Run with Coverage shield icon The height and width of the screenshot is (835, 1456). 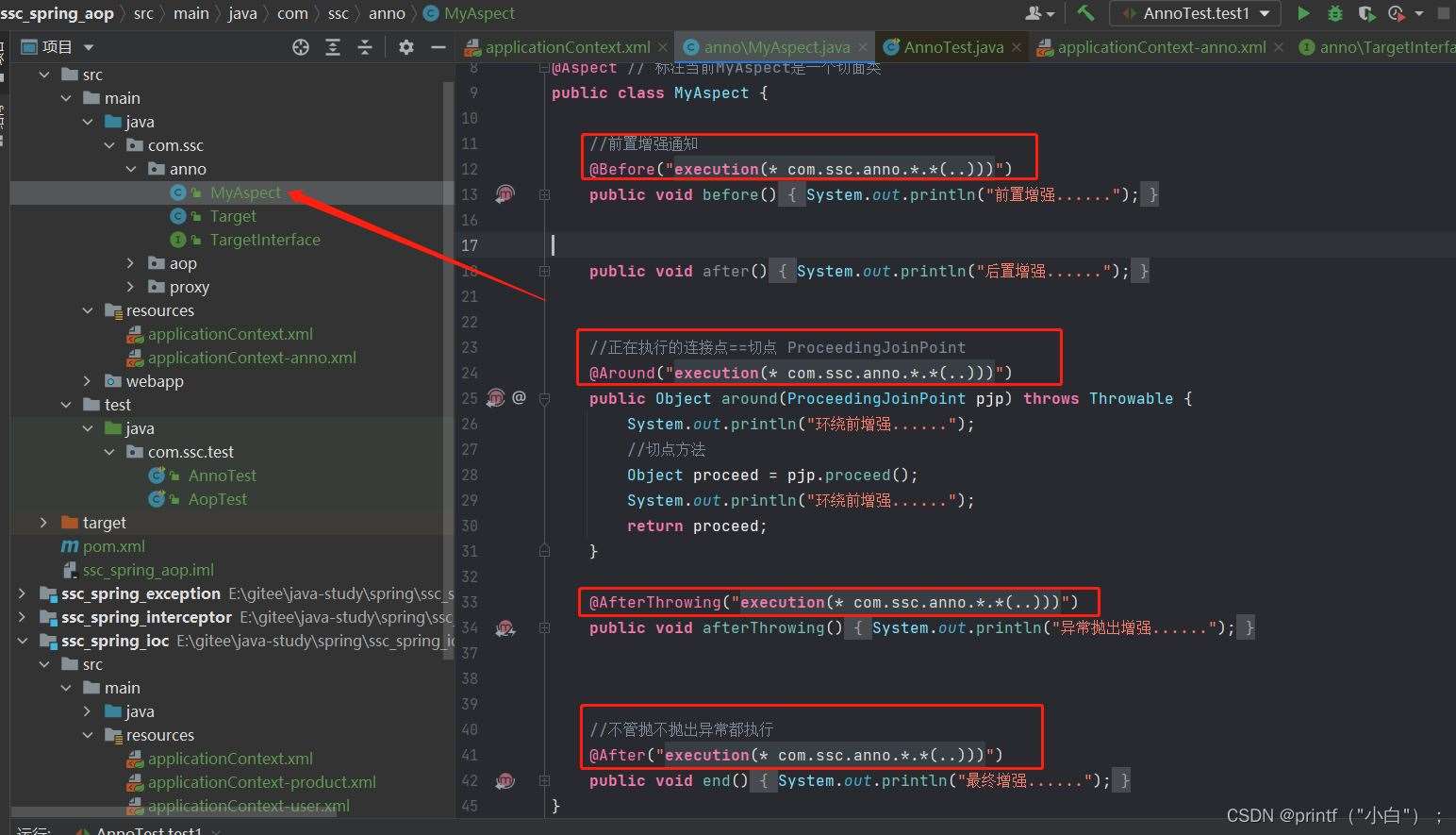pos(1365,13)
